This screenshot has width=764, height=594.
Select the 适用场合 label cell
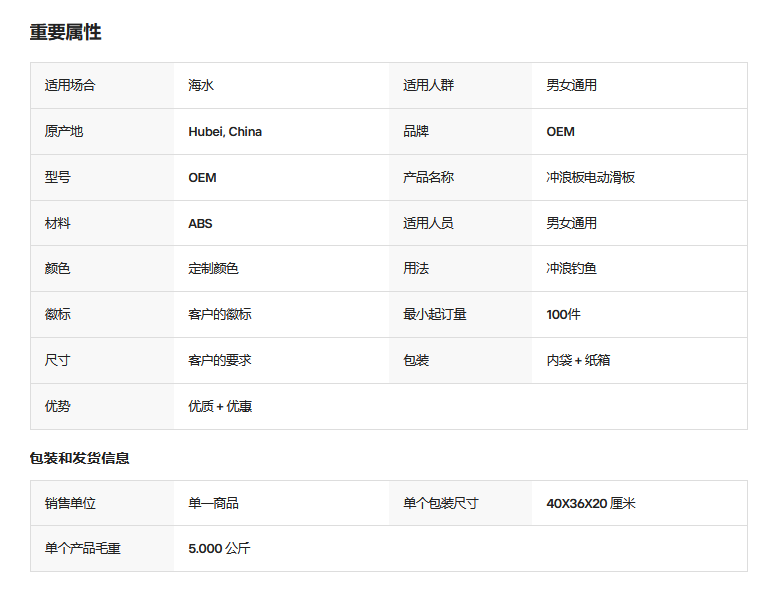(x=102, y=85)
